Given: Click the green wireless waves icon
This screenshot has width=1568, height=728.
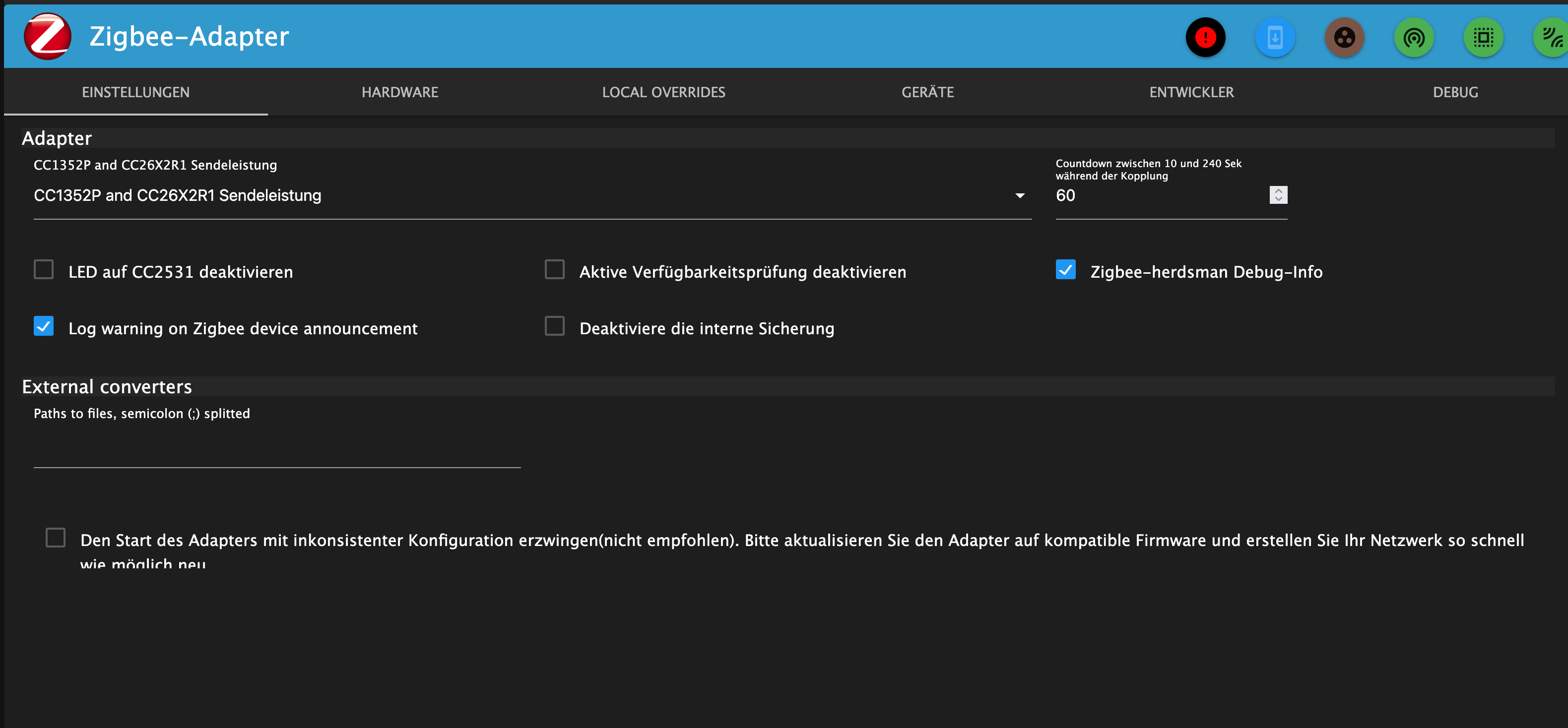Looking at the screenshot, I should tap(1552, 38).
